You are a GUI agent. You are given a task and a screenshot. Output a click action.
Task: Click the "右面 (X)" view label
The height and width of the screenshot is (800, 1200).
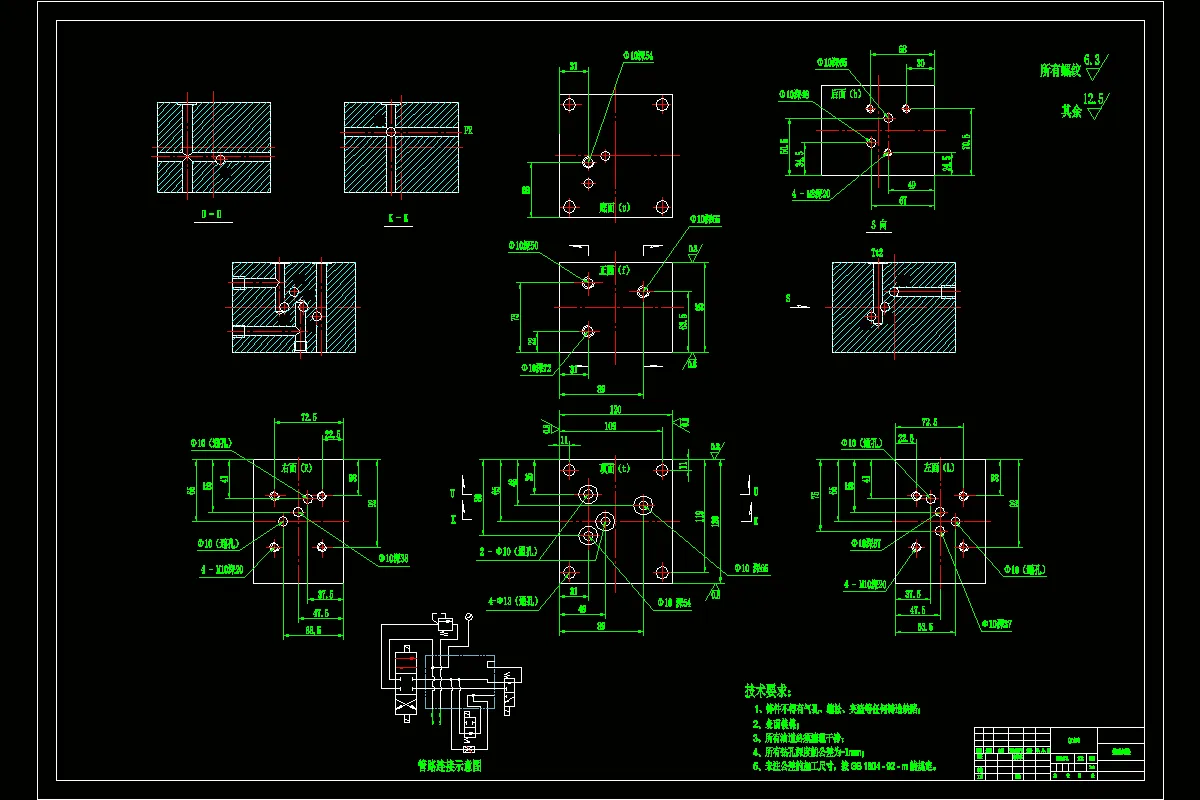click(297, 467)
